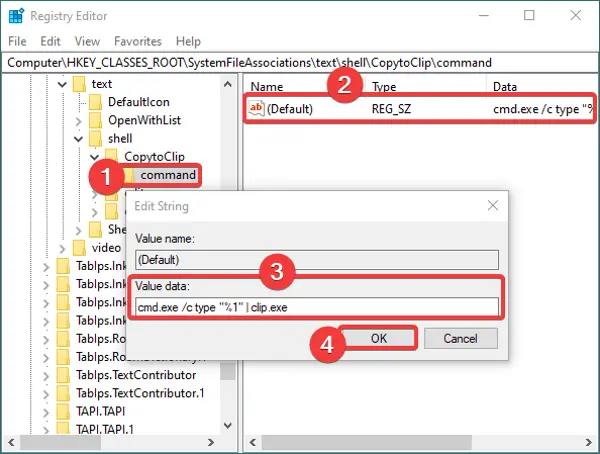Select the video key
This screenshot has width=600, height=454.
pos(106,248)
